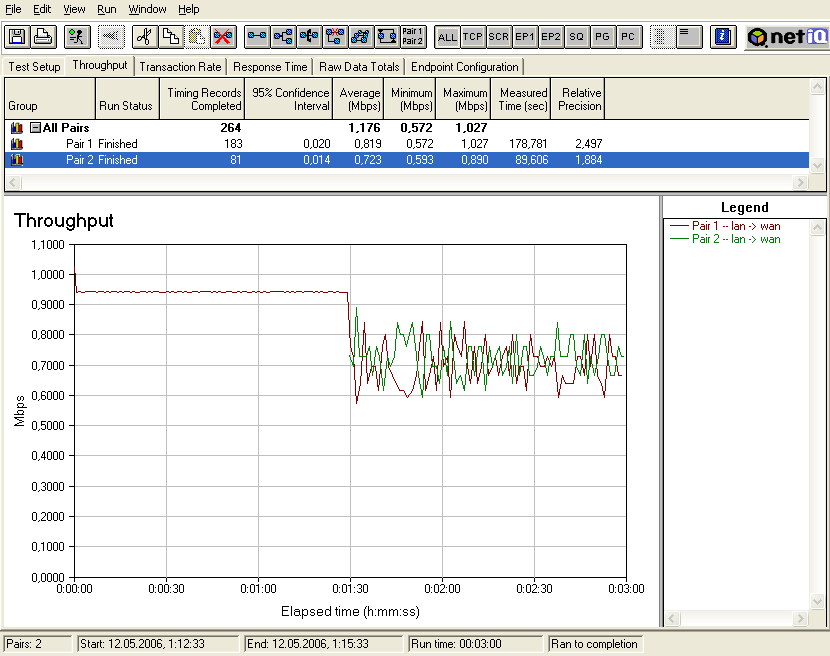Screen dimensions: 830x656
Task: Switch to the Response Time tab
Action: click(270, 67)
